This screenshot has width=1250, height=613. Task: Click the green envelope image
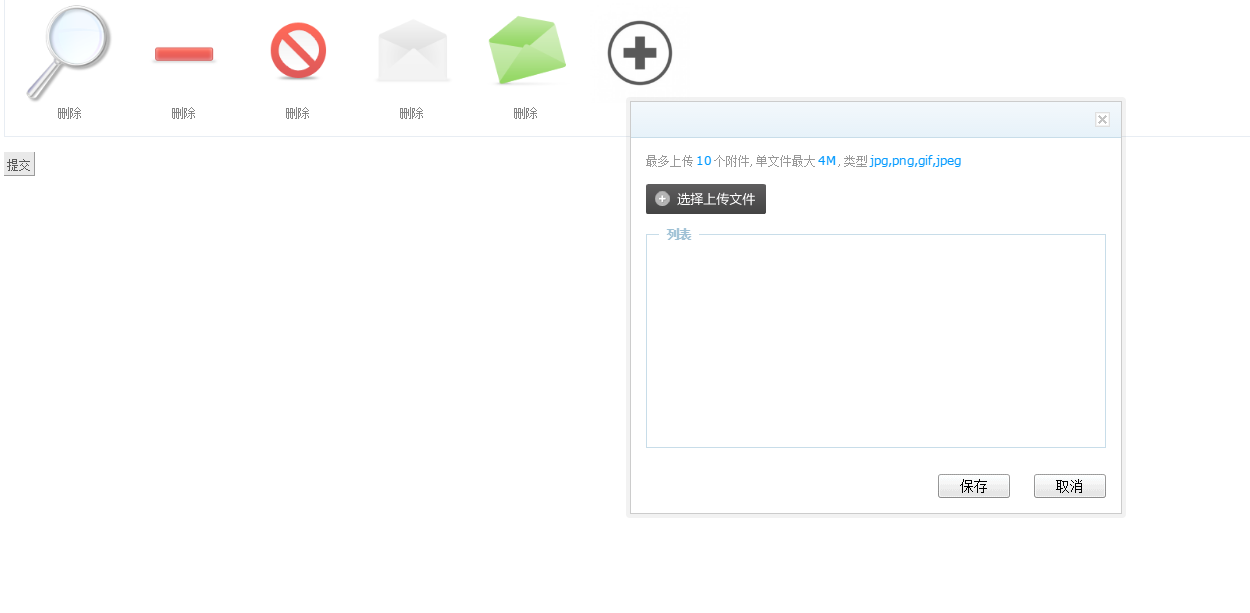pyautogui.click(x=527, y=51)
